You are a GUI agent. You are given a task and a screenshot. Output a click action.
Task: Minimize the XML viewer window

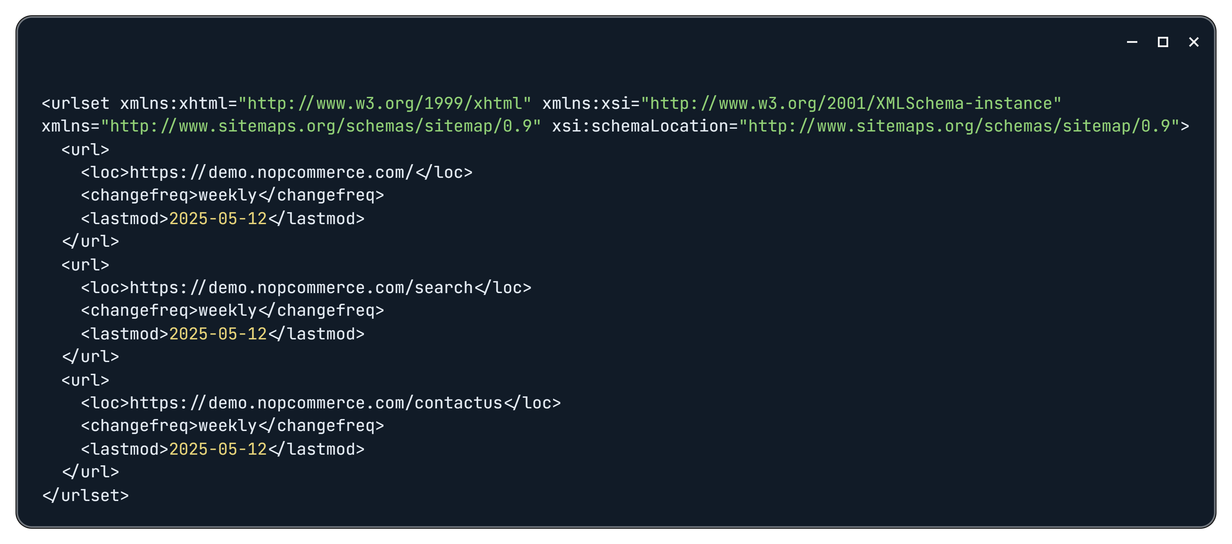click(x=1132, y=42)
